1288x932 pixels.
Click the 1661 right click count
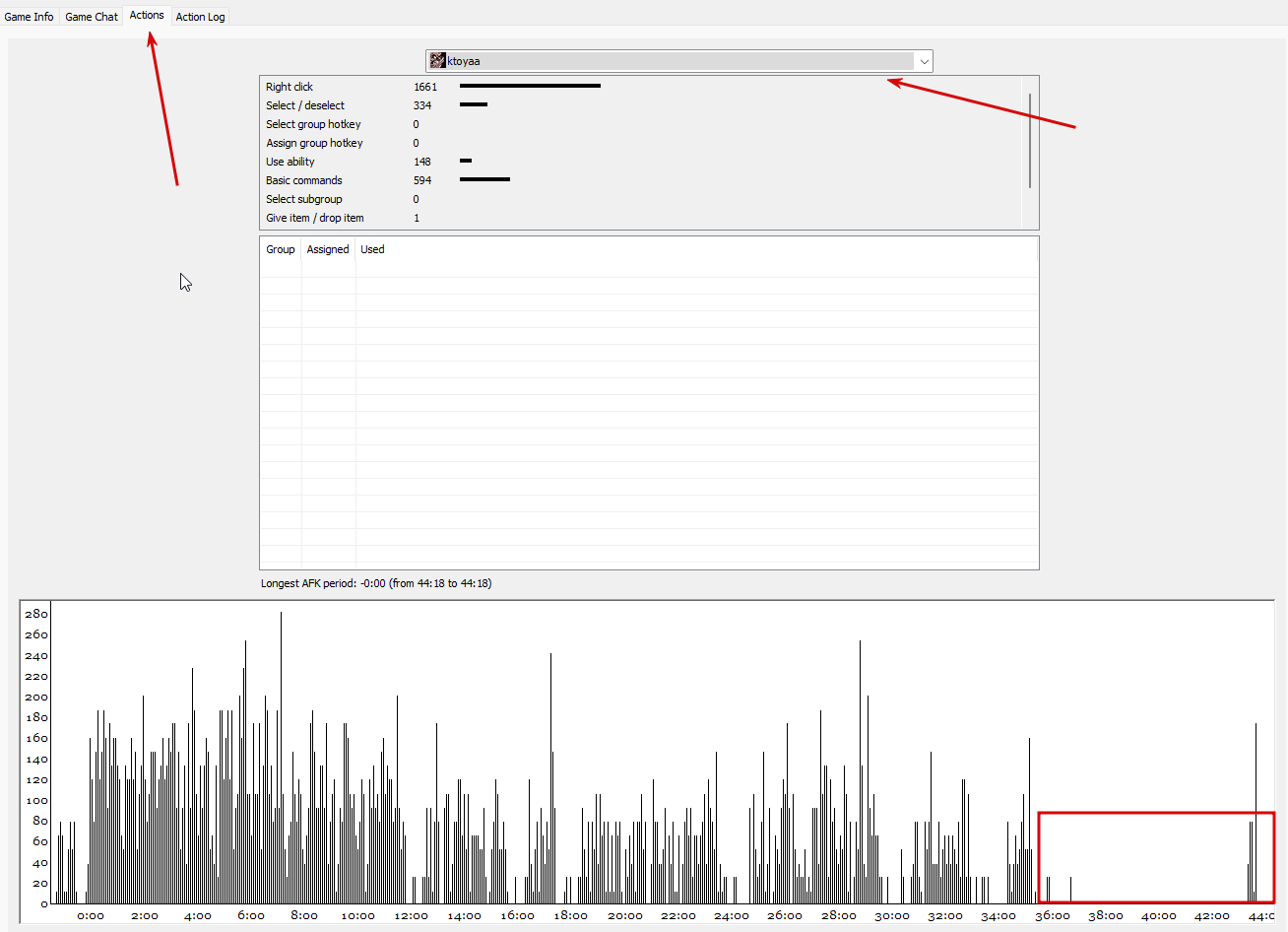425,87
